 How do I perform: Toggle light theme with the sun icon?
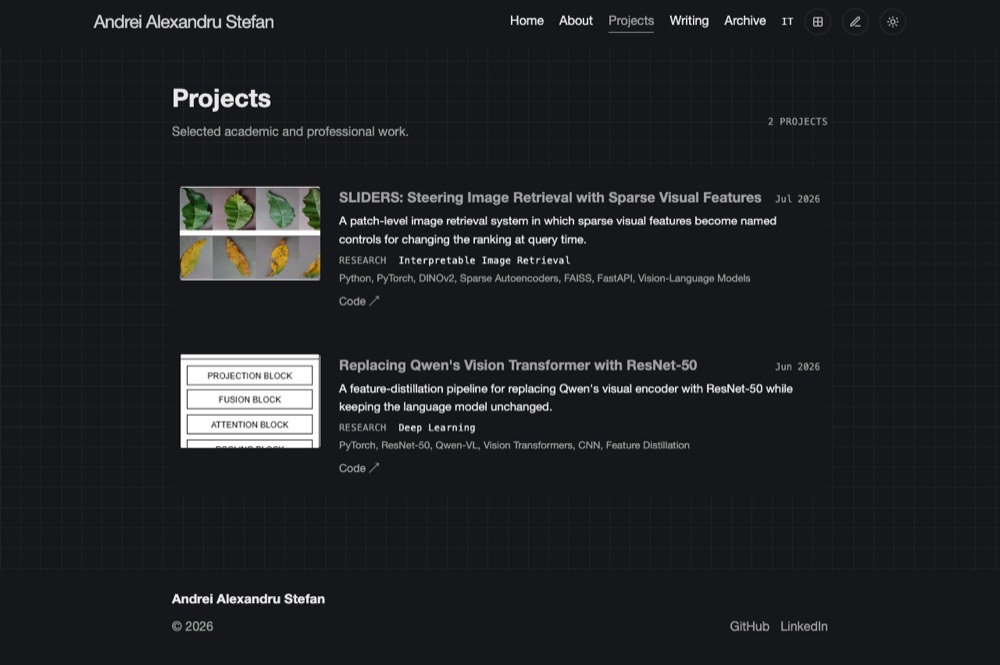coord(893,22)
